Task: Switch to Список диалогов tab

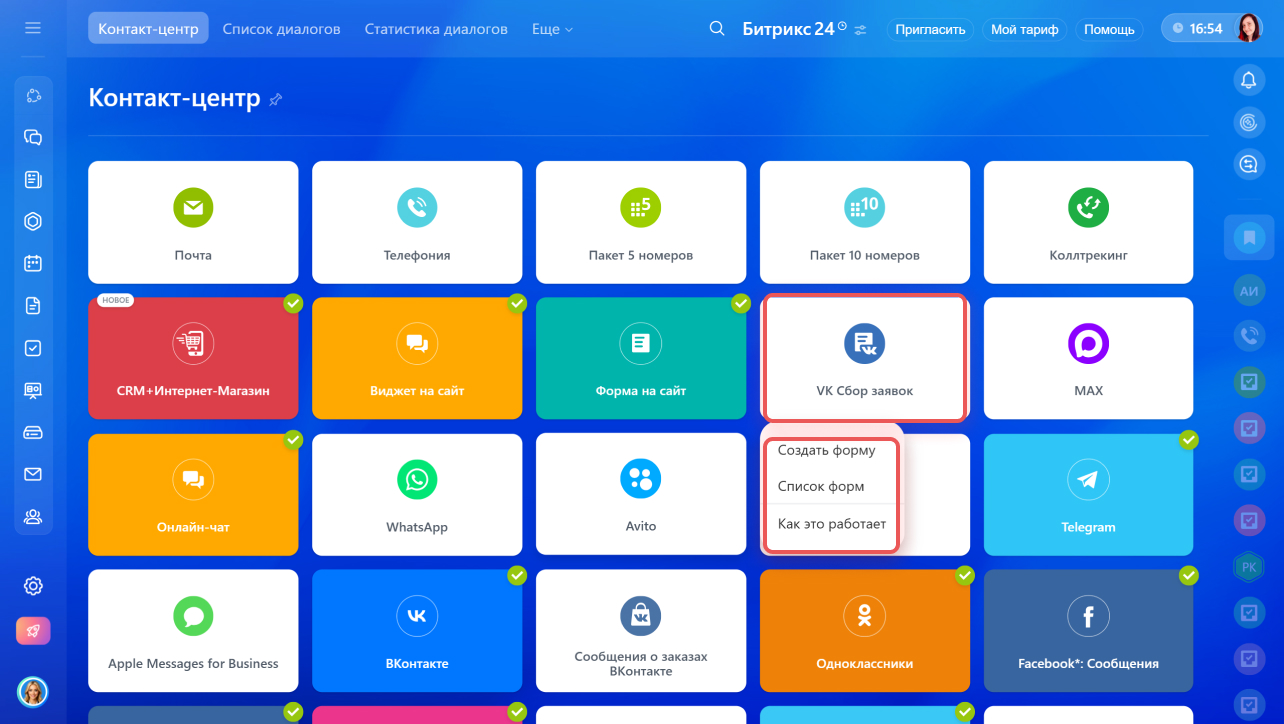Action: [x=281, y=29]
